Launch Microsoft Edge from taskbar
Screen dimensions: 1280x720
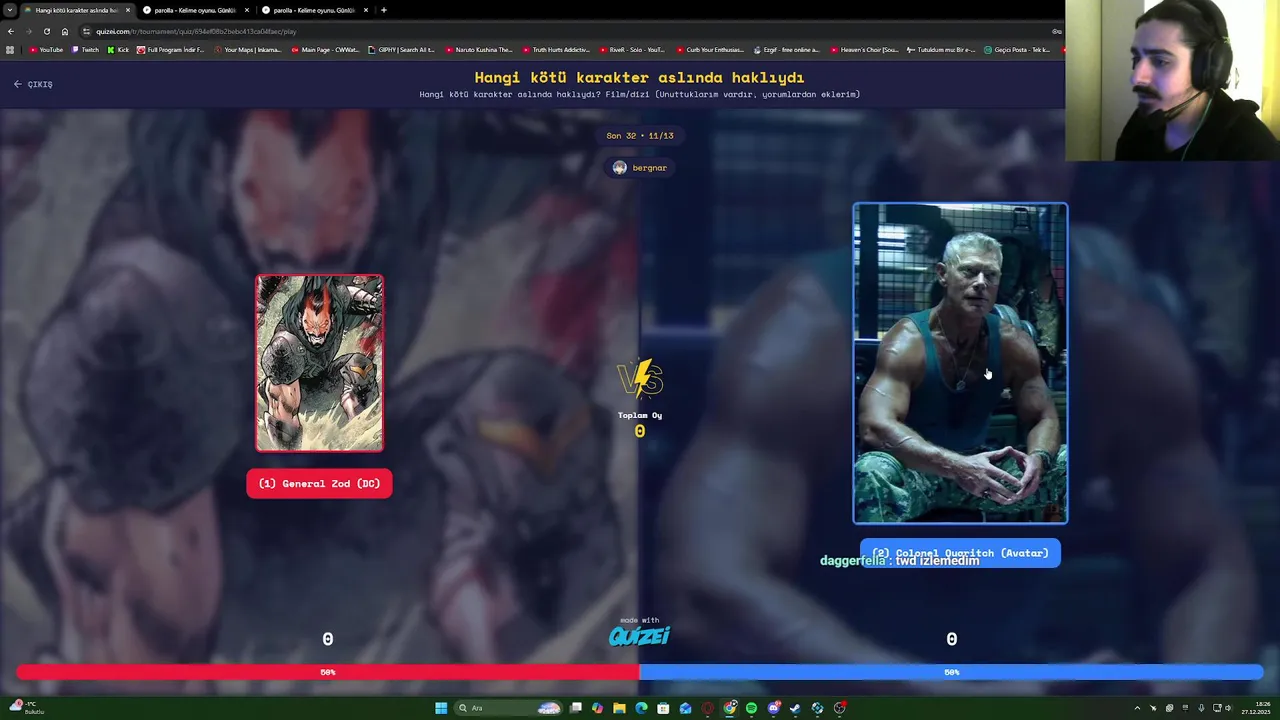click(641, 708)
